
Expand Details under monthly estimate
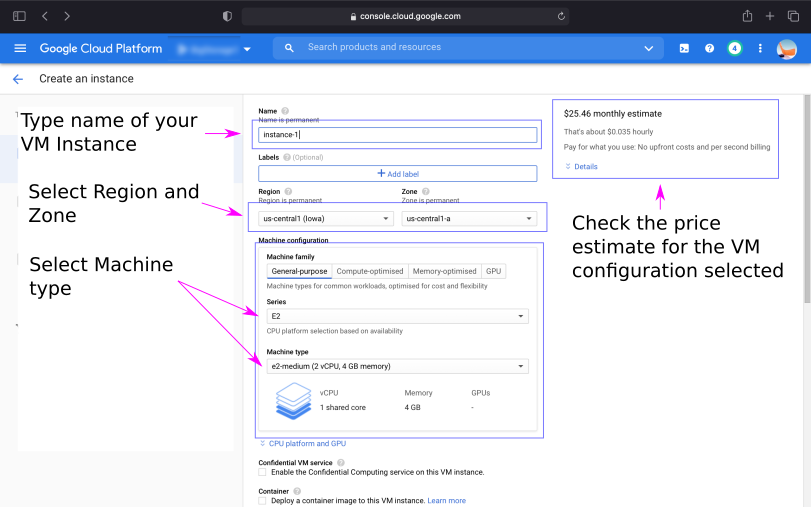[x=585, y=167]
